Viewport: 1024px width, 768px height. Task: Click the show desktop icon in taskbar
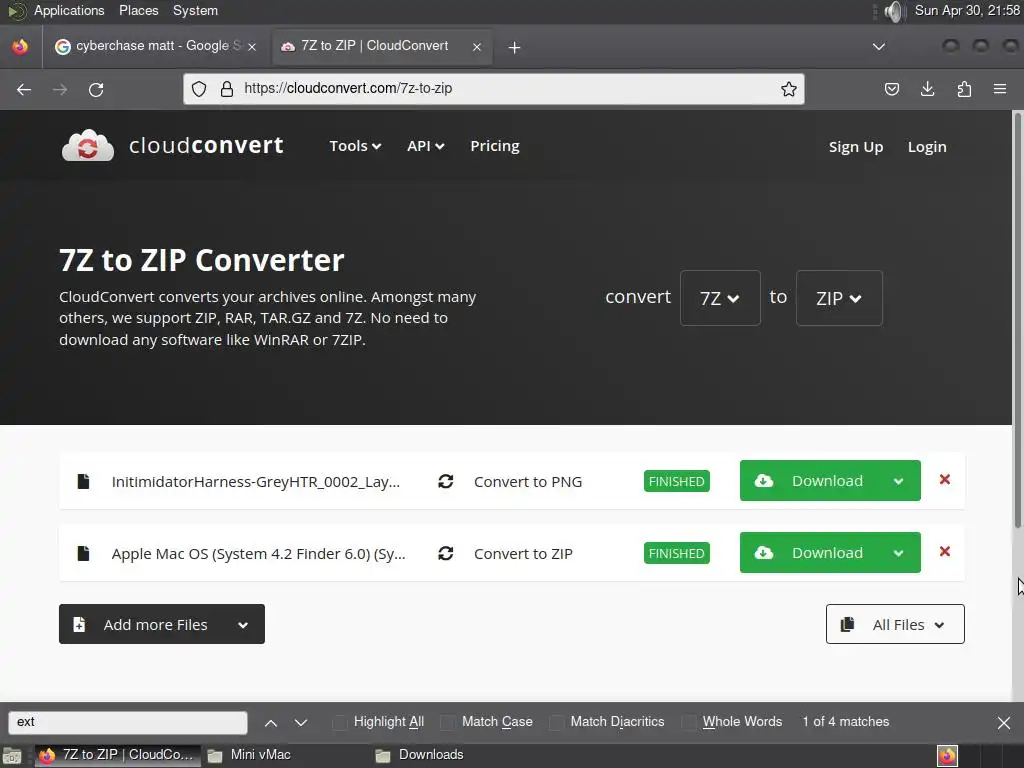pyautogui.click(x=12, y=756)
